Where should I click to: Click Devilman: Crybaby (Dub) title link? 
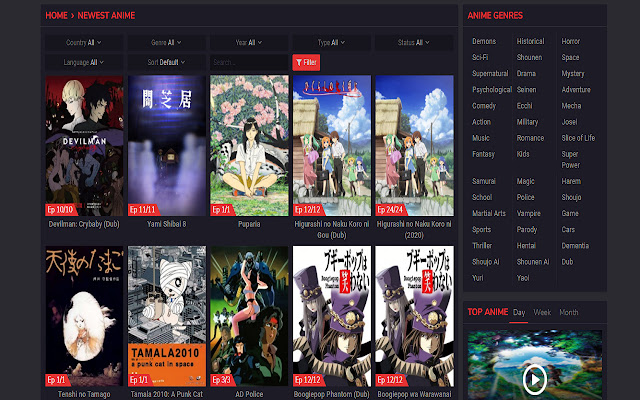point(84,224)
